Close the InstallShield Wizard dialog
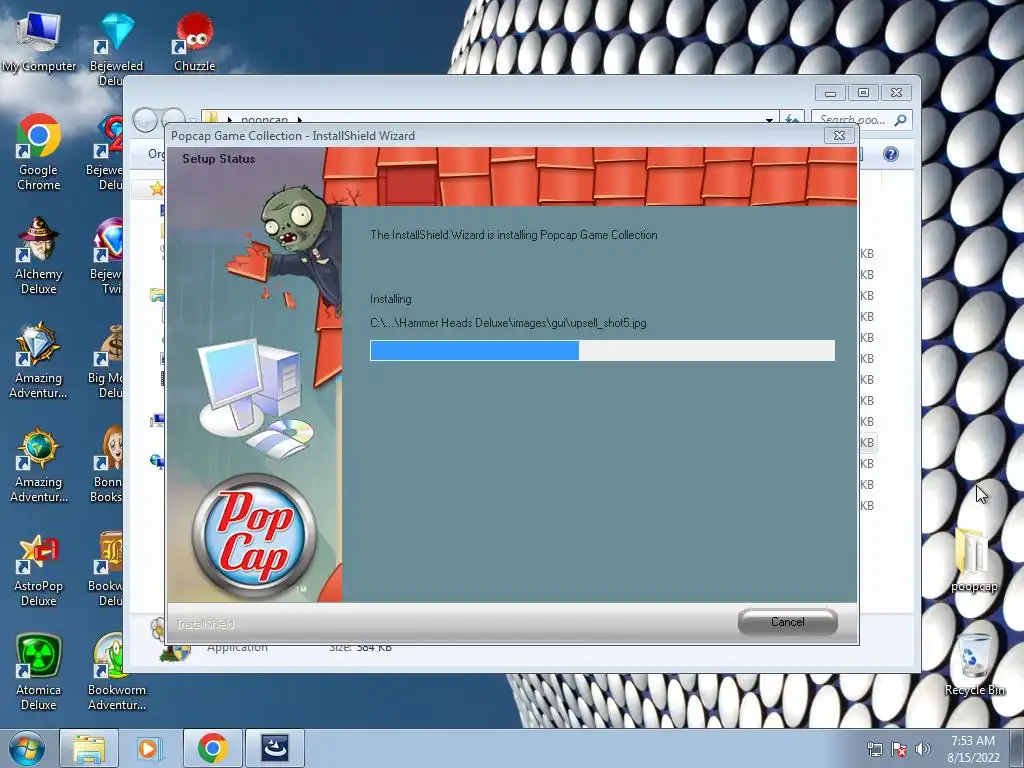Screen dimensions: 1024x768 839,135
